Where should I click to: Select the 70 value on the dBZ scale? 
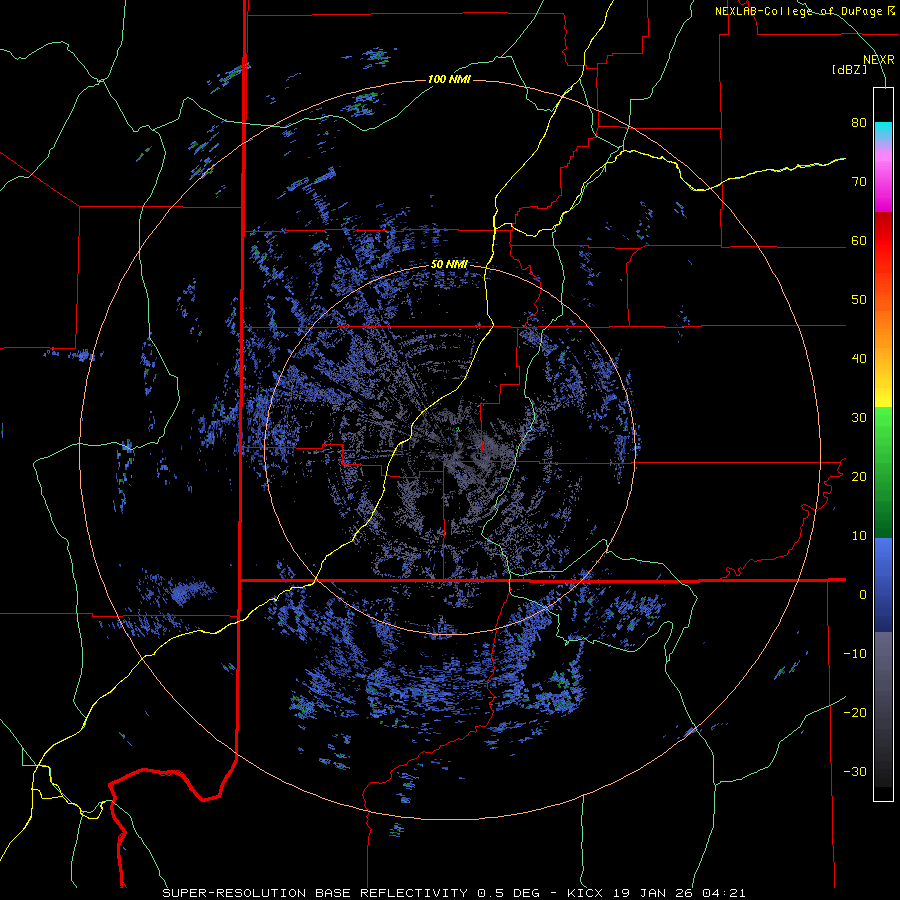click(x=859, y=182)
